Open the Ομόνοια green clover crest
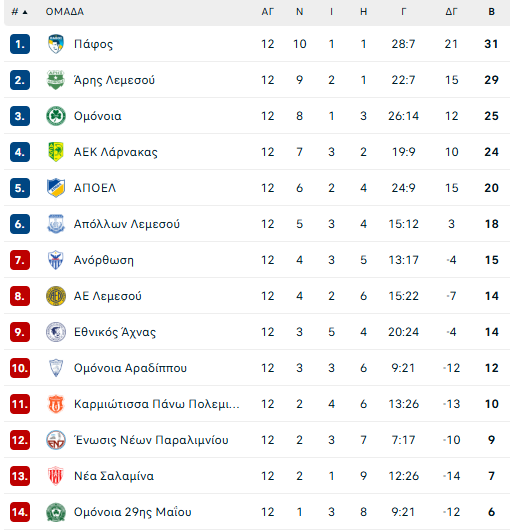 point(56,116)
